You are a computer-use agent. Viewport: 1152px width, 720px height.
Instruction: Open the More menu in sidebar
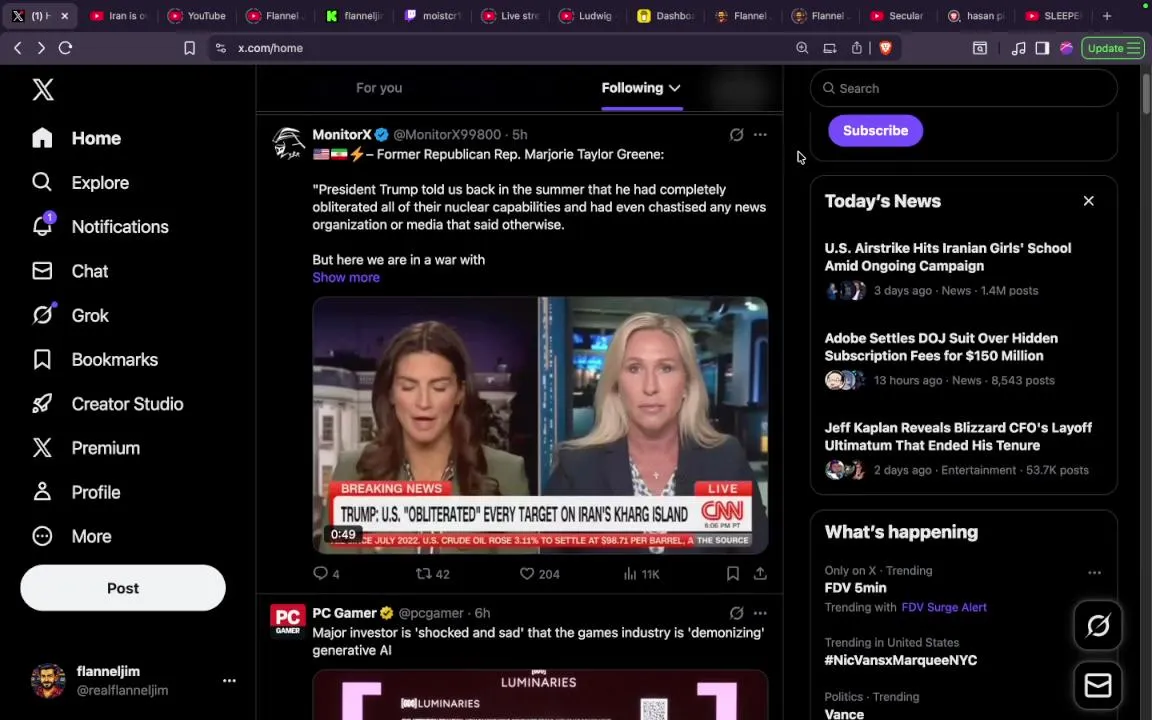tap(72, 536)
